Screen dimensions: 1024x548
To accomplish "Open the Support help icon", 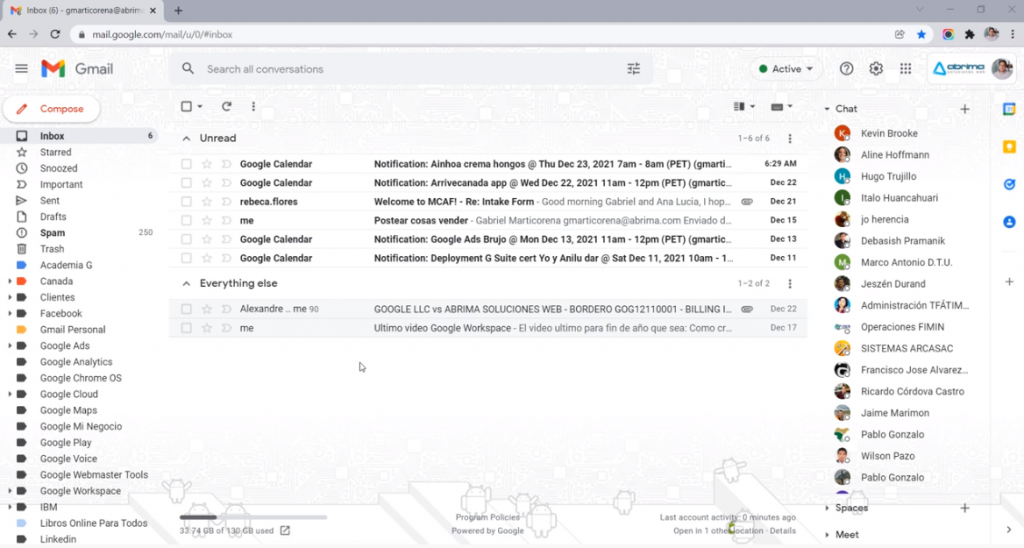I will click(847, 69).
